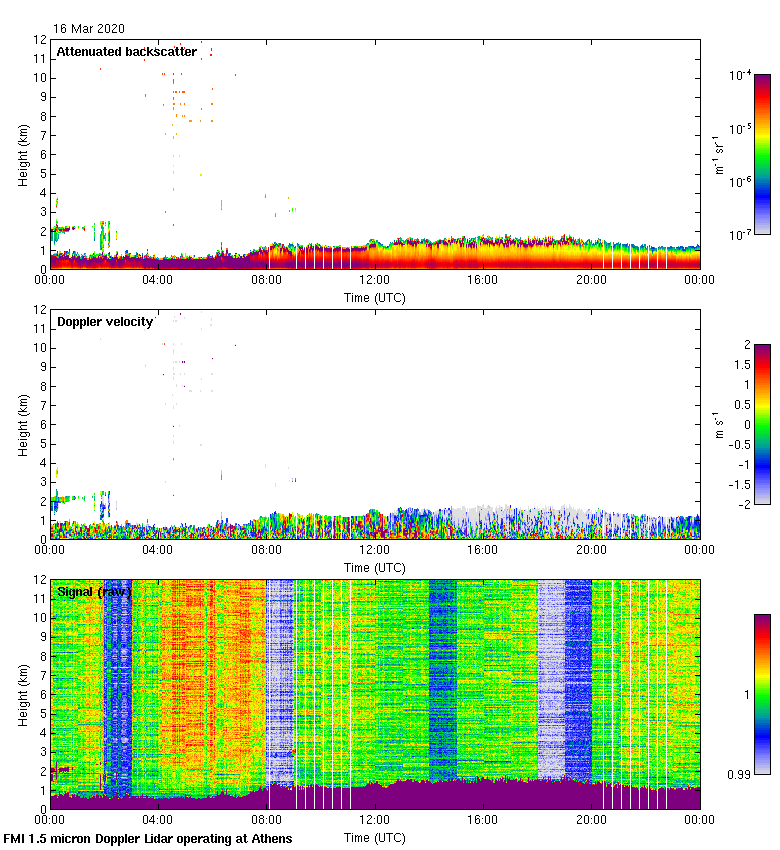Click the Doppler velocity plot title

tap(105, 322)
